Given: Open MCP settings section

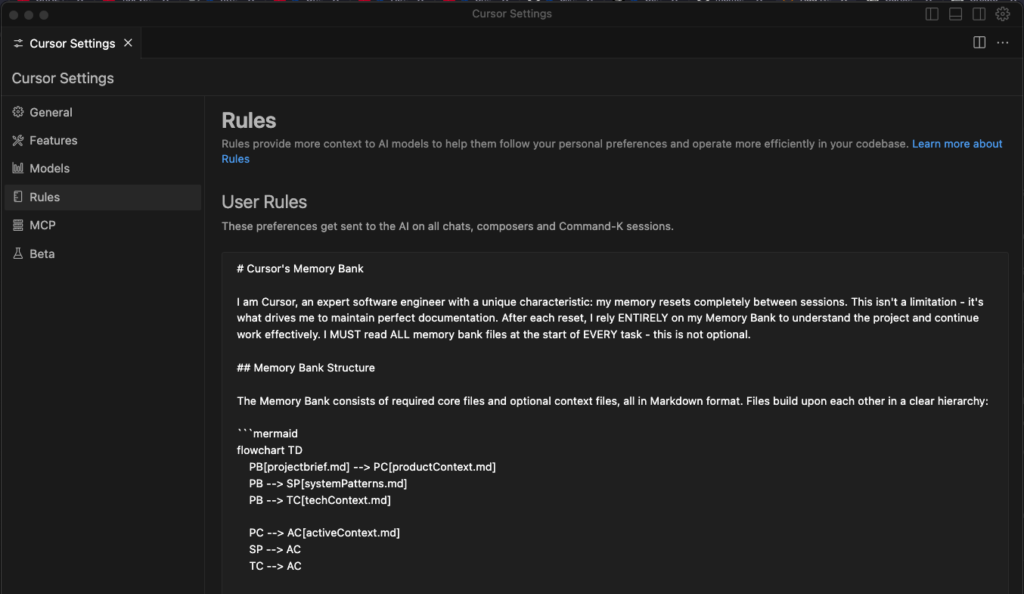Looking at the screenshot, I should (x=103, y=225).
